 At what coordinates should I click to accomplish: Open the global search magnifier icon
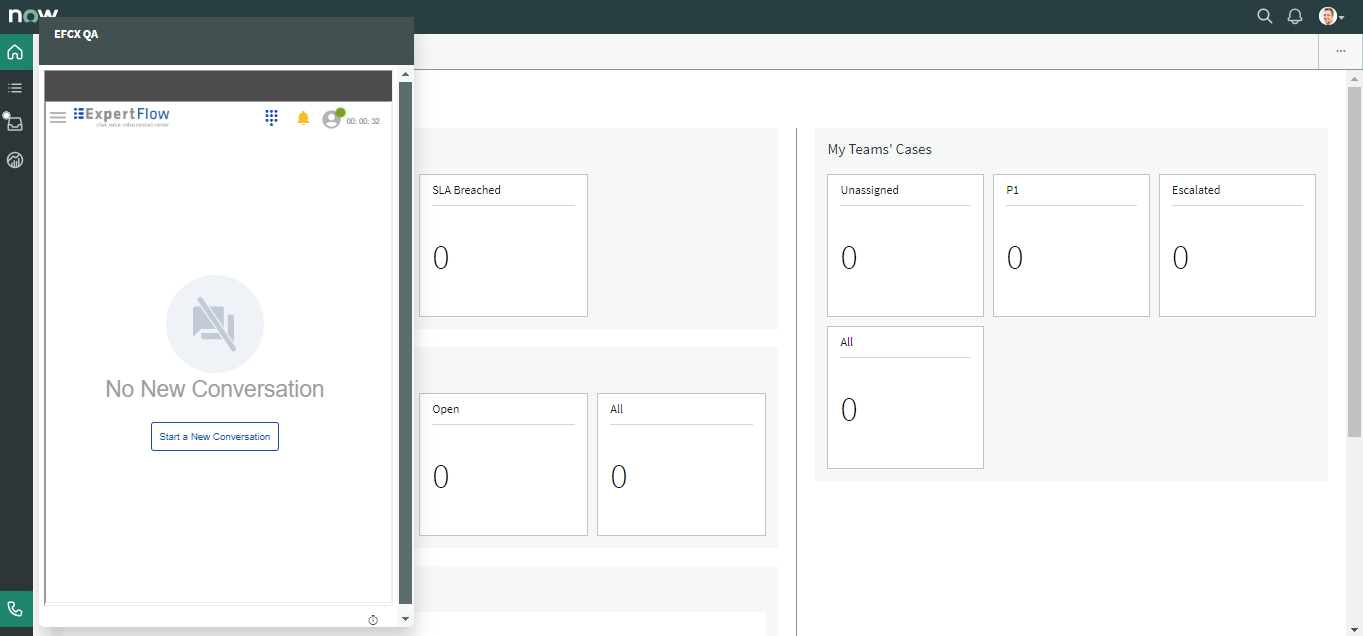pos(1264,16)
